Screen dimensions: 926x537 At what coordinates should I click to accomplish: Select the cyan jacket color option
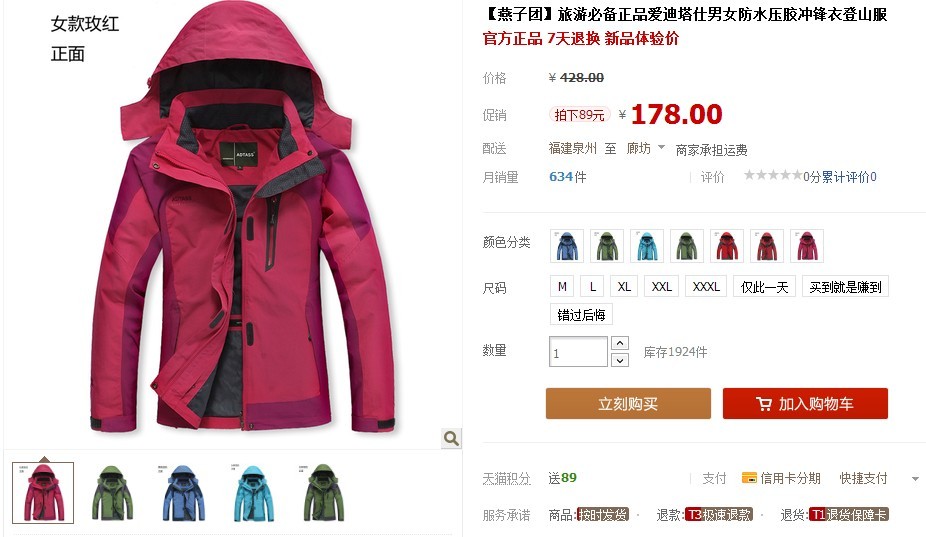(x=647, y=246)
